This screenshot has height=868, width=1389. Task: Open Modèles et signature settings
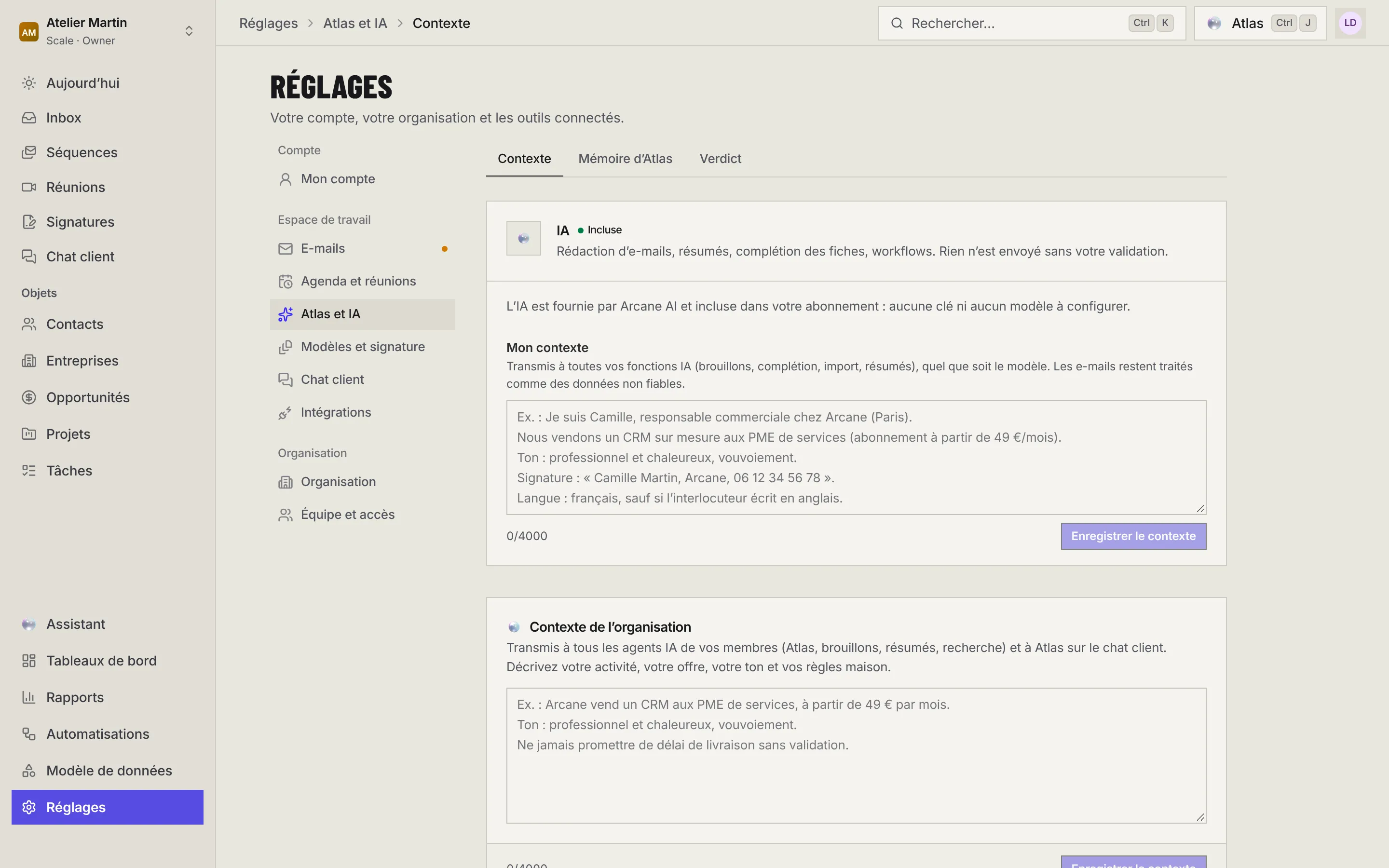pos(362,347)
